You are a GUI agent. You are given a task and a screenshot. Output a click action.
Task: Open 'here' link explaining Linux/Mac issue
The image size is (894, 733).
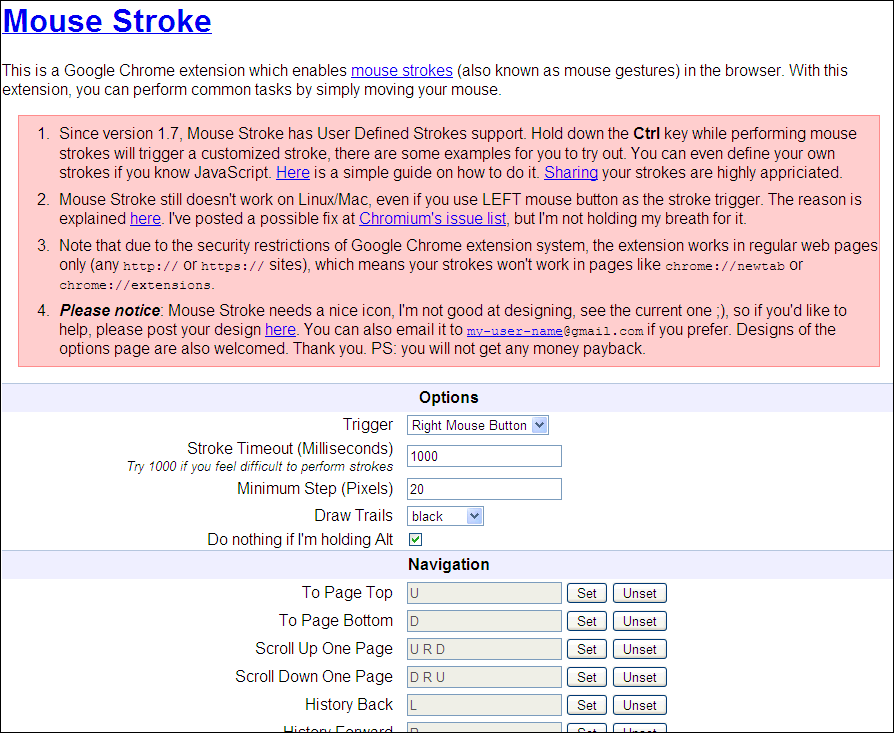point(145,219)
